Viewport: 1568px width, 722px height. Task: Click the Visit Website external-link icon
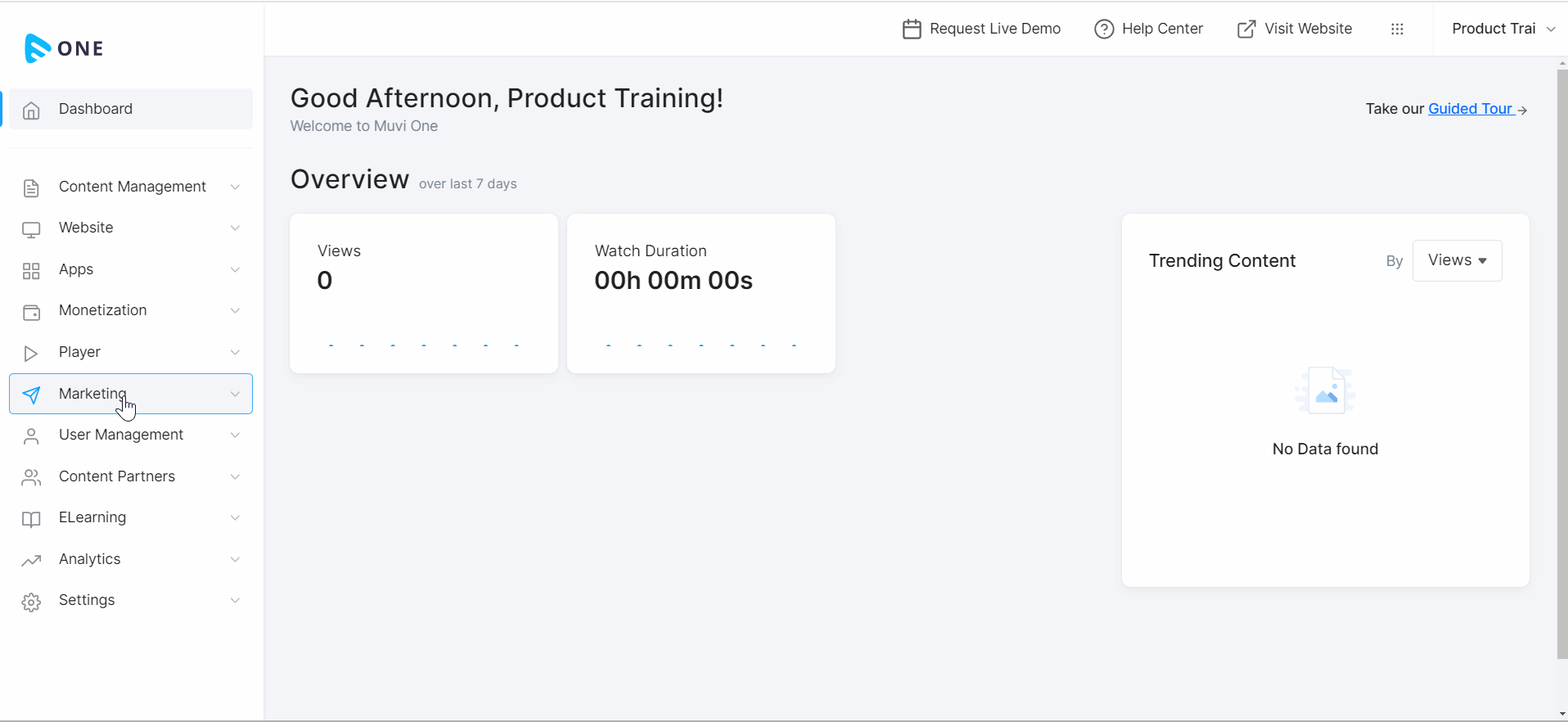pyautogui.click(x=1246, y=29)
